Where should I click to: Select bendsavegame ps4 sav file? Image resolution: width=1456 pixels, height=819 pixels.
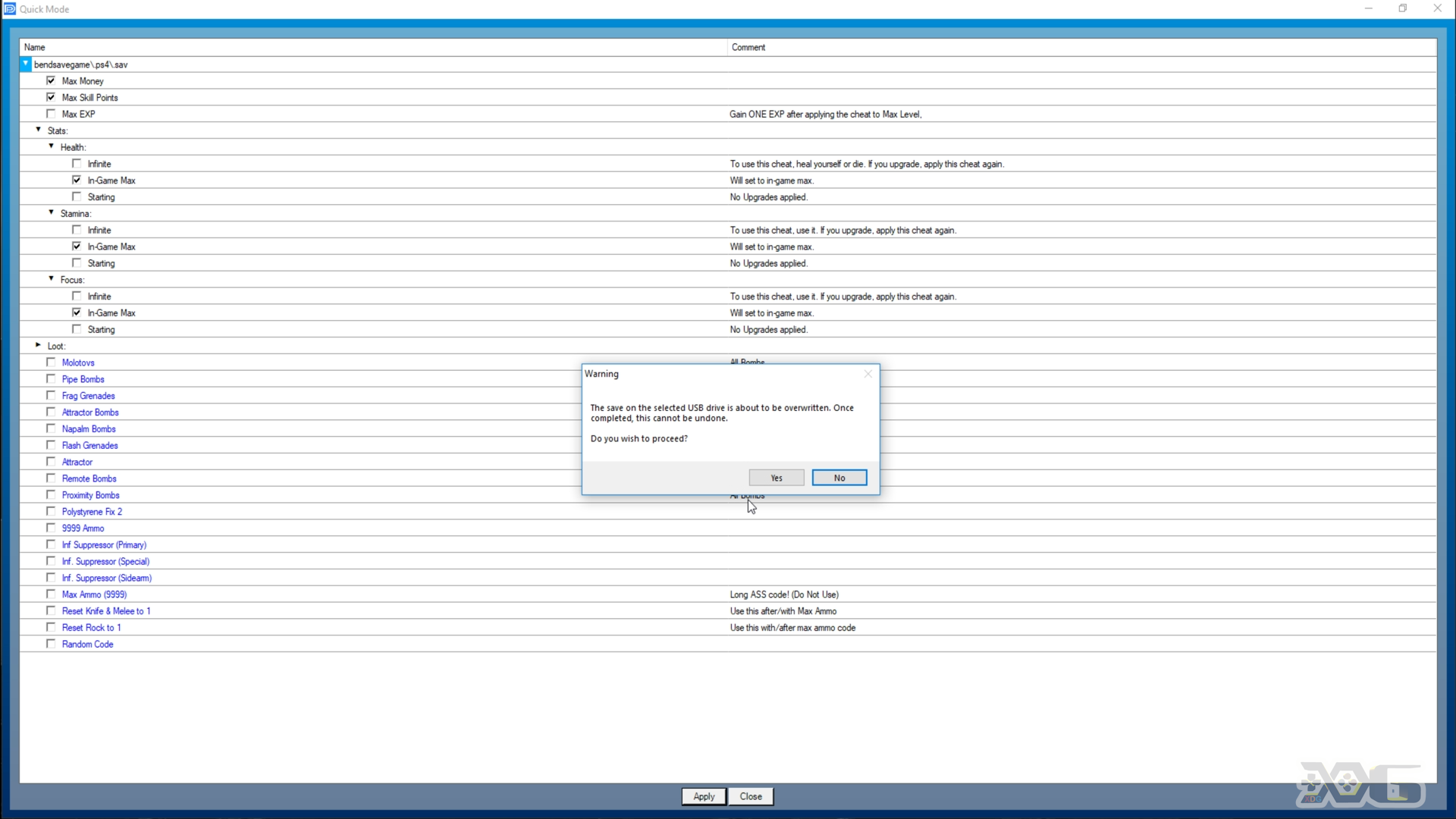tap(81, 64)
